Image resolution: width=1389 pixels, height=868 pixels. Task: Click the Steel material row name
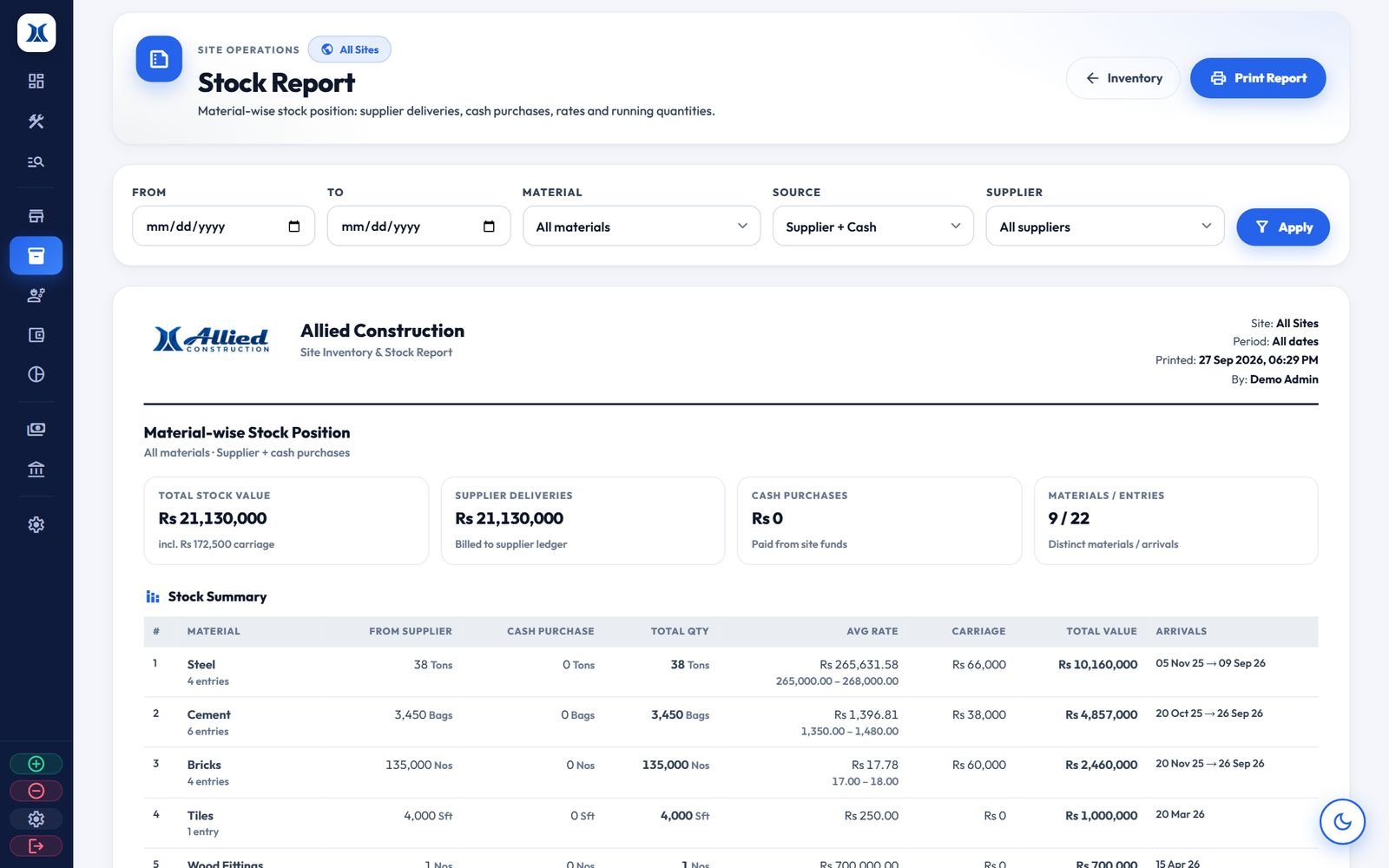pos(201,665)
